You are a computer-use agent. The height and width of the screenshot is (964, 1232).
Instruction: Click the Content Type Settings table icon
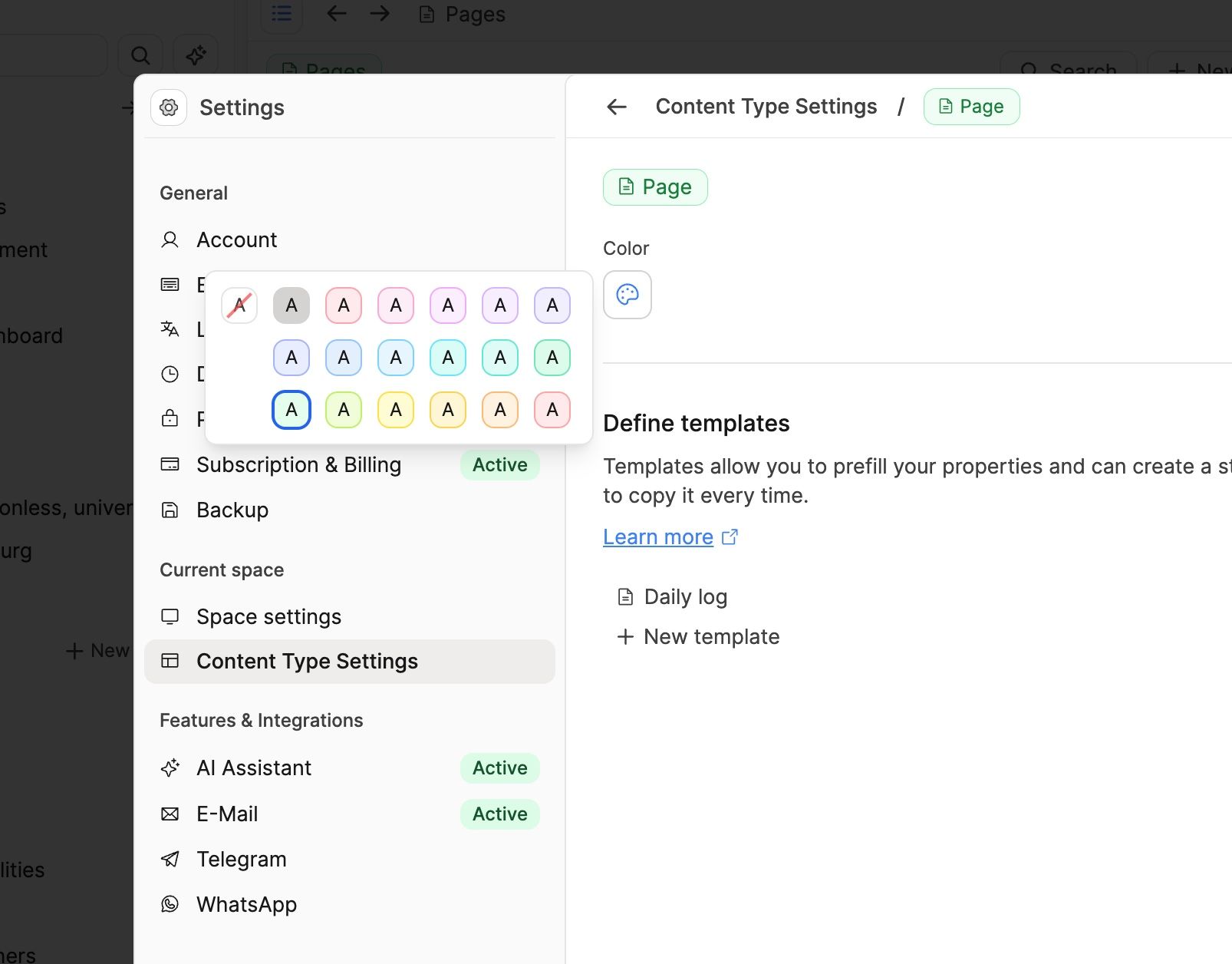(x=170, y=661)
